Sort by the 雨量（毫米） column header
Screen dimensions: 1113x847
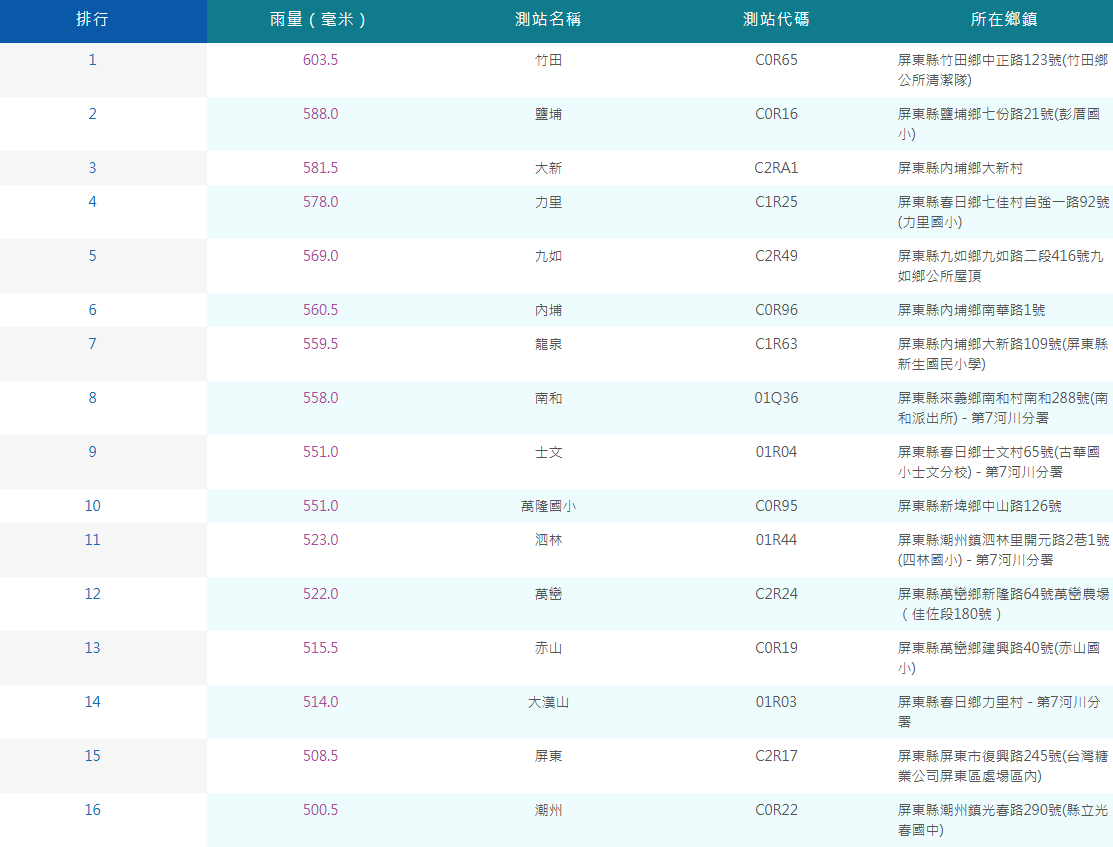[x=320, y=19]
